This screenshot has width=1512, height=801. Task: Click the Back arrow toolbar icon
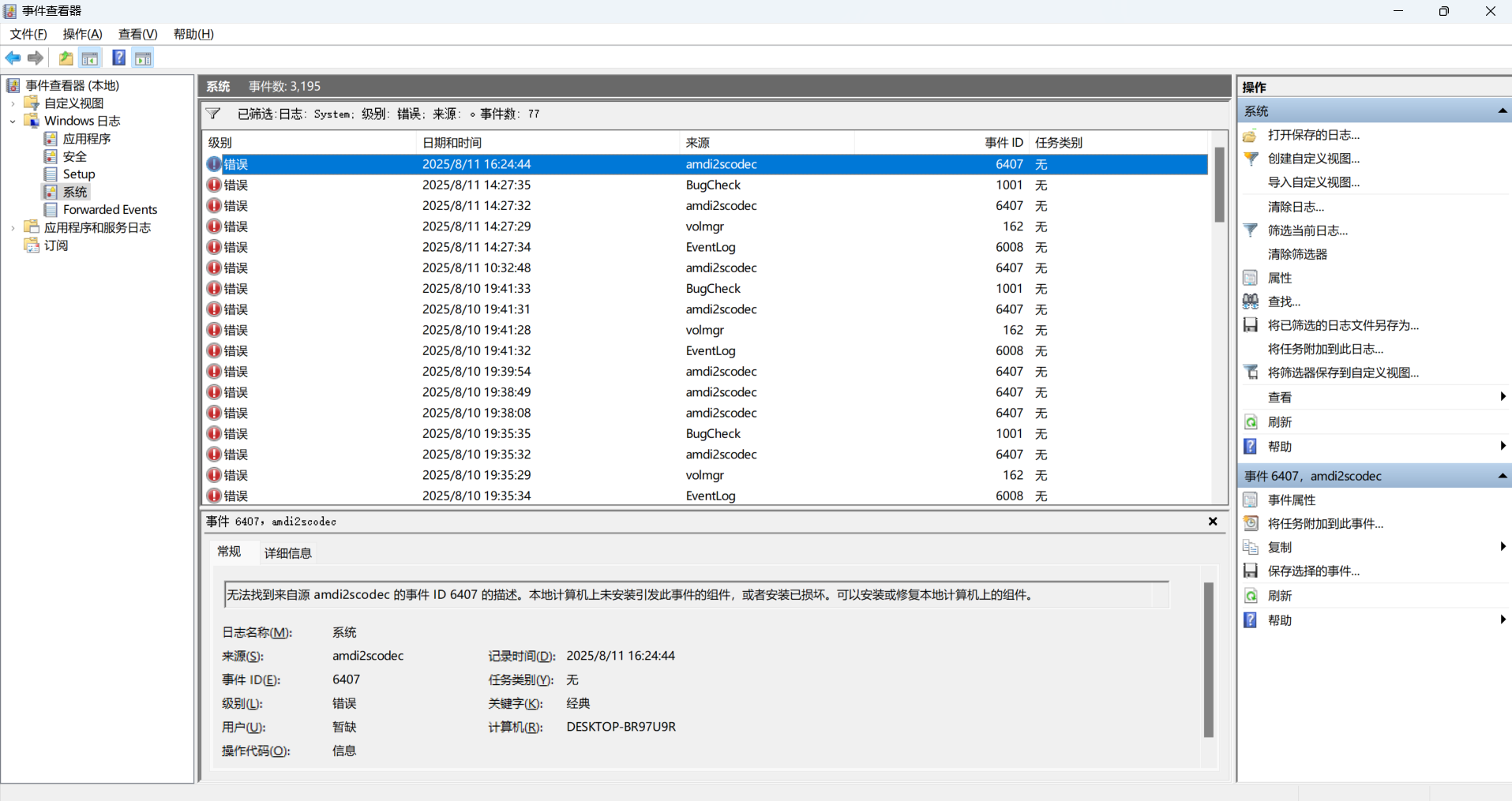pyautogui.click(x=13, y=58)
